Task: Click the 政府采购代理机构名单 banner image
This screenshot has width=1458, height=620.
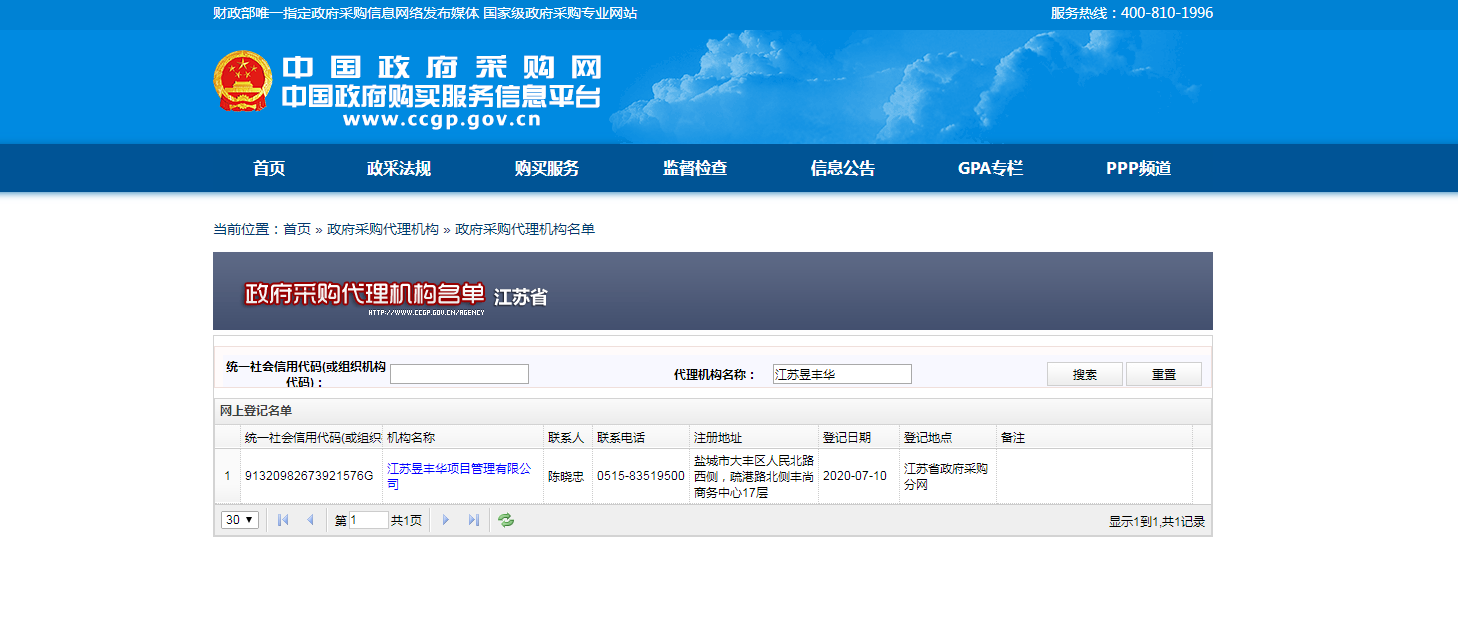Action: click(x=712, y=291)
